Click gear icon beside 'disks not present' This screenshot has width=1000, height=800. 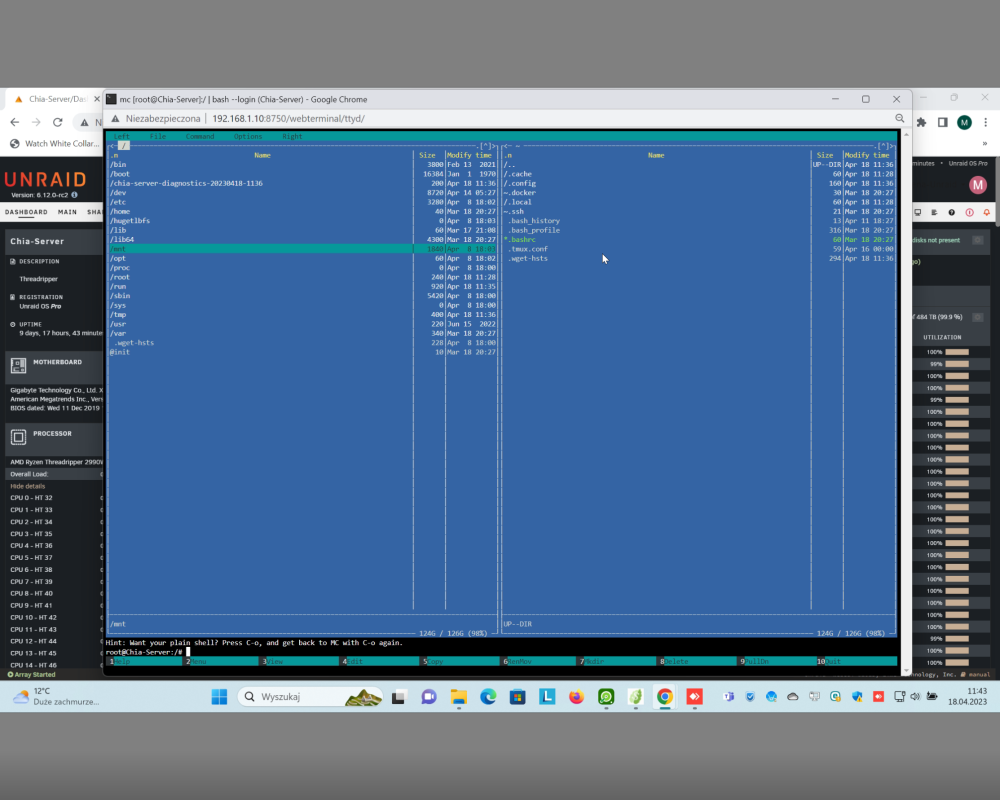pos(978,240)
